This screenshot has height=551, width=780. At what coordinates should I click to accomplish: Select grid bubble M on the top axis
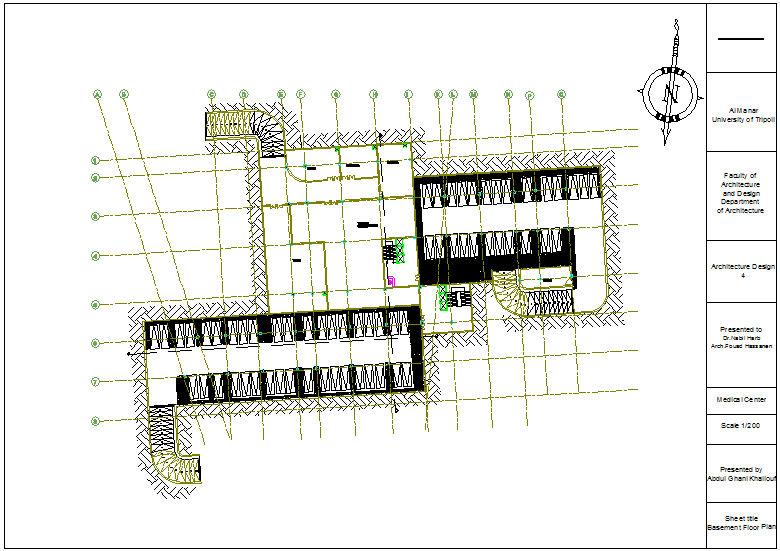[474, 94]
